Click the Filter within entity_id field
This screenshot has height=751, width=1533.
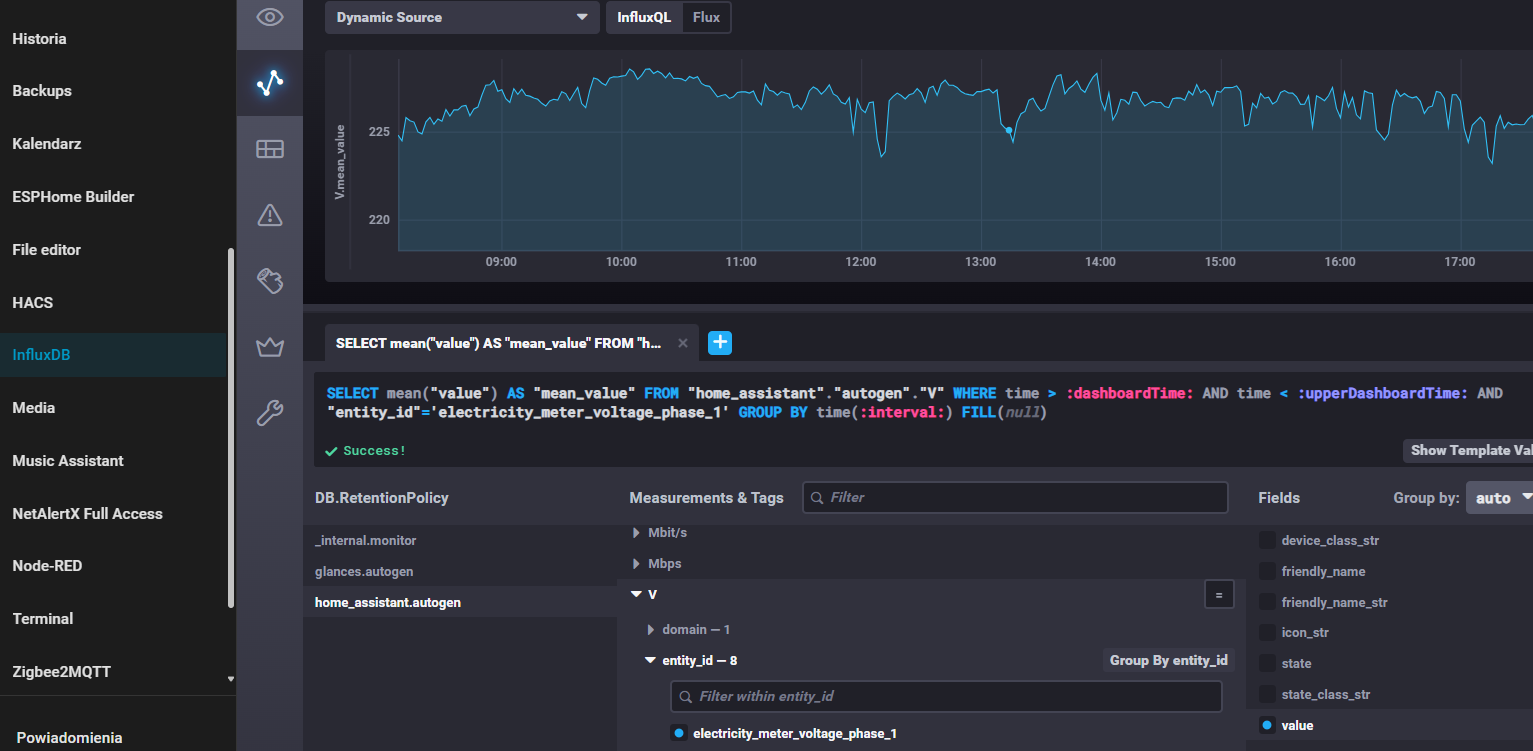tap(946, 697)
